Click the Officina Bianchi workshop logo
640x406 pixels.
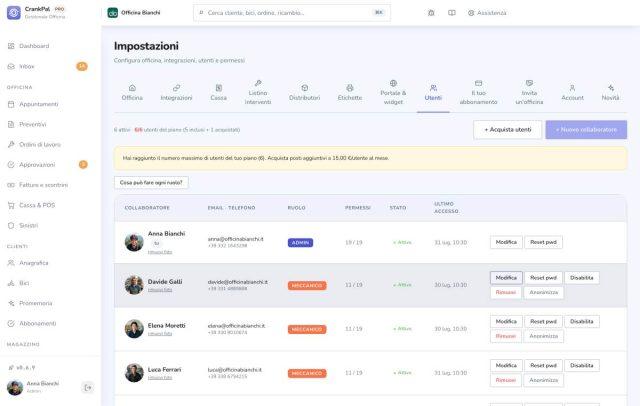113,13
